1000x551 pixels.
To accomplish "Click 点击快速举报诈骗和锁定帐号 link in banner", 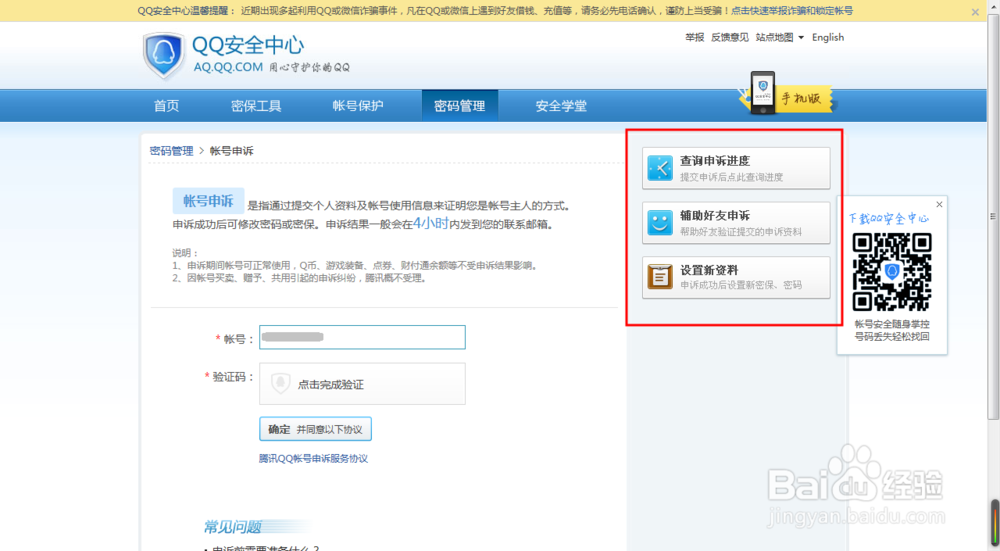I will pos(791,11).
